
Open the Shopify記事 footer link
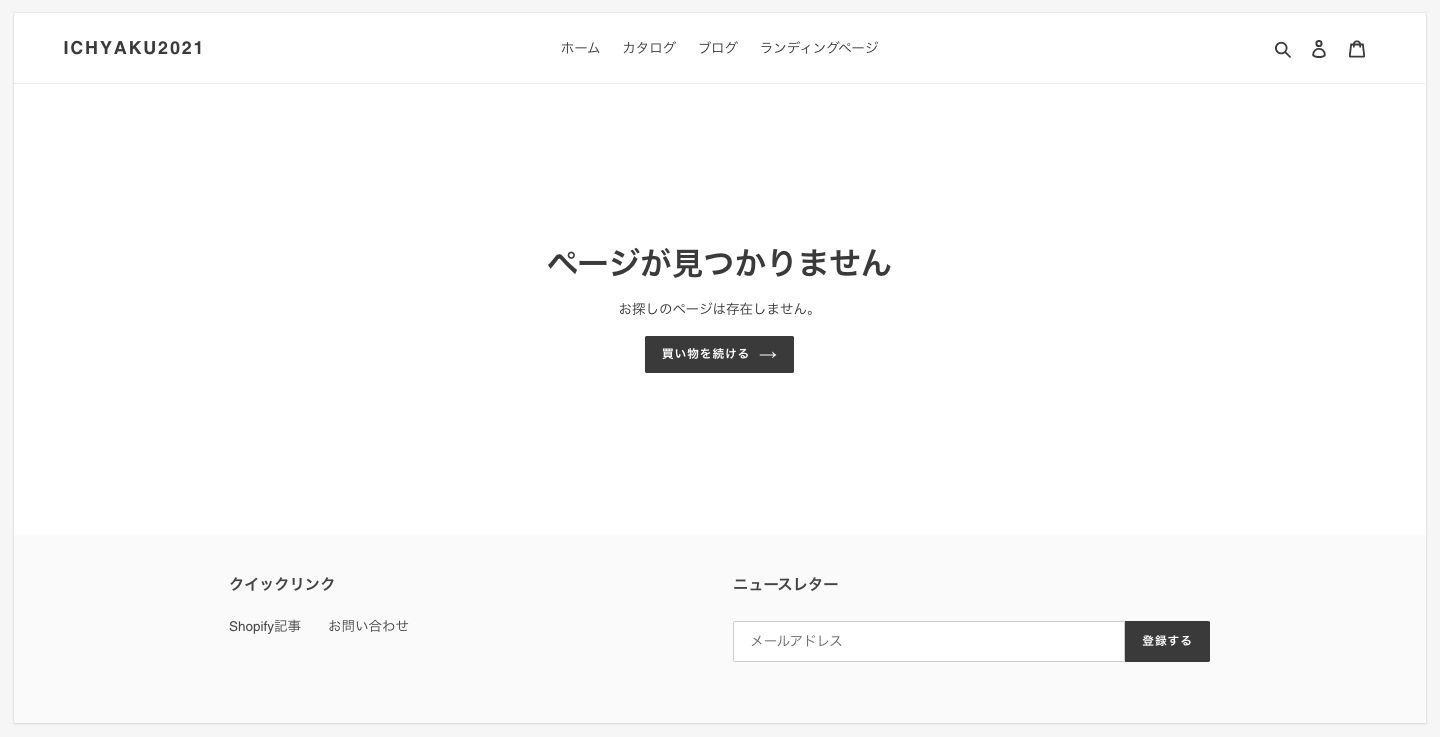click(x=265, y=626)
